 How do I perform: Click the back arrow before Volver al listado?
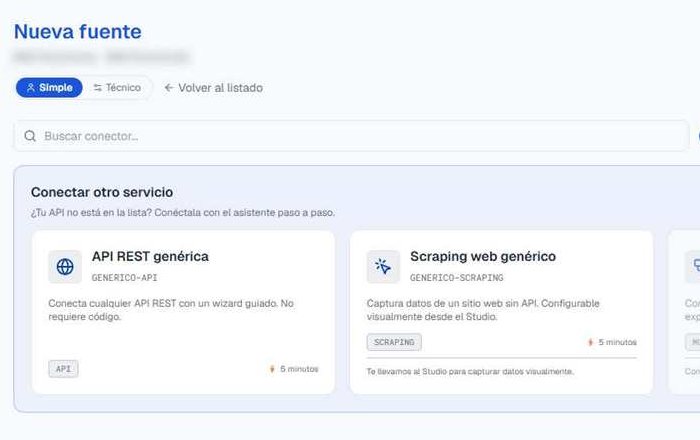pyautogui.click(x=168, y=87)
